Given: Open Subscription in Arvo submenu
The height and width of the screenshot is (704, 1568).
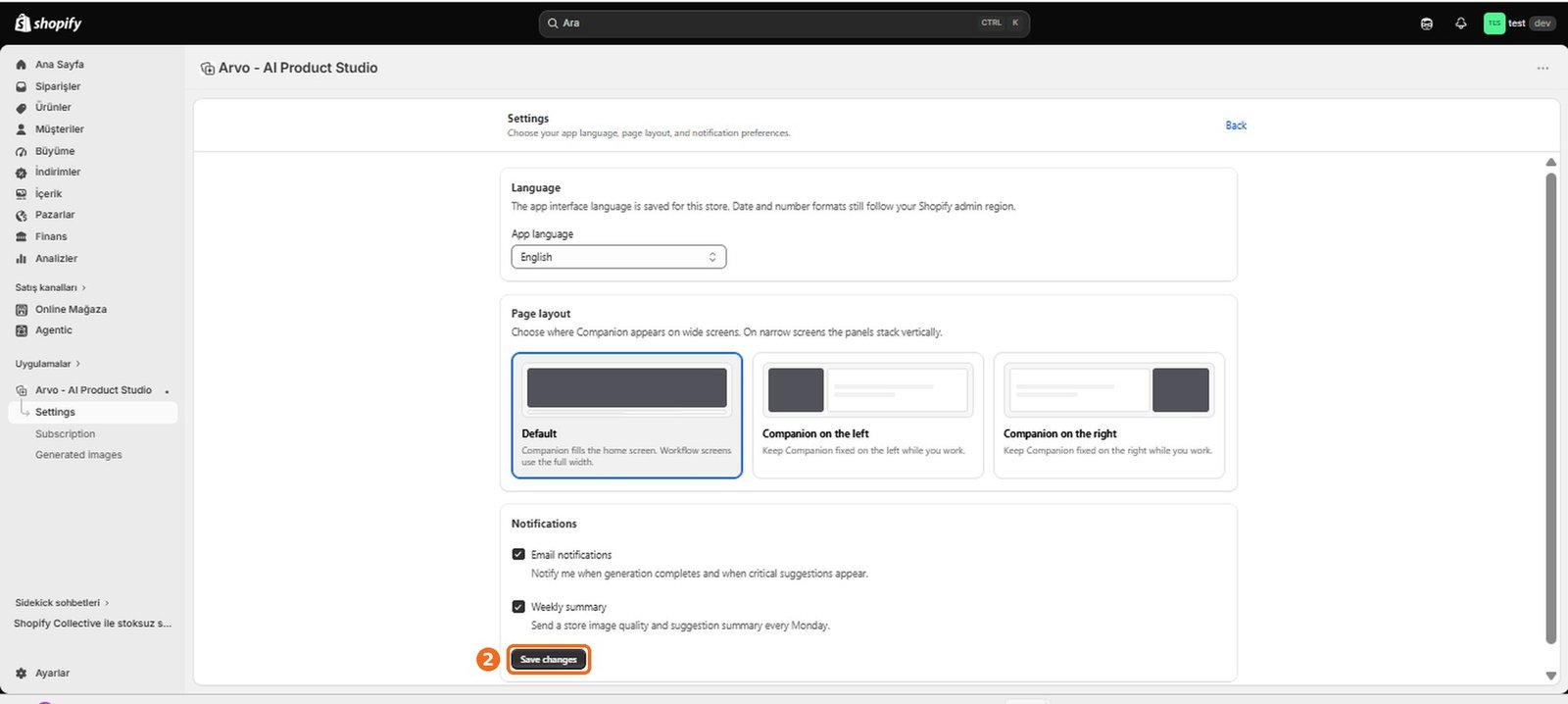Looking at the screenshot, I should (65, 434).
